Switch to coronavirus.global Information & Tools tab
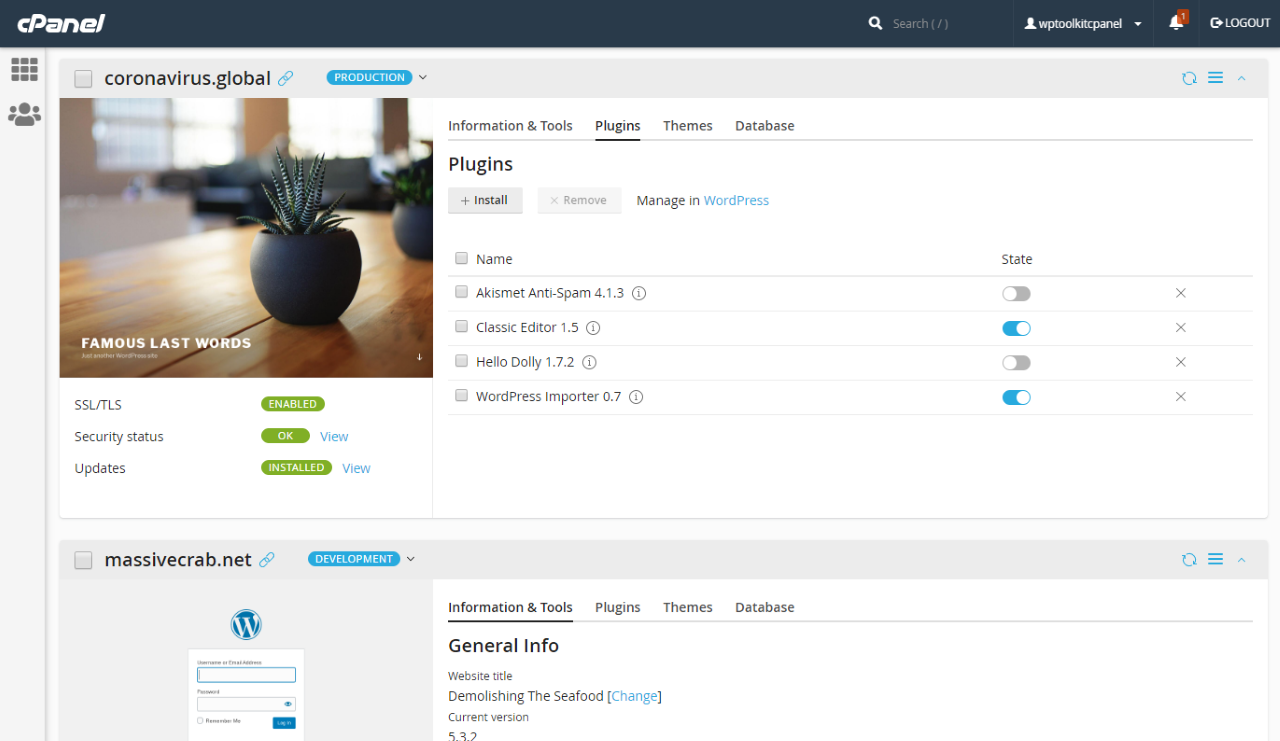The height and width of the screenshot is (741, 1280). coord(510,126)
